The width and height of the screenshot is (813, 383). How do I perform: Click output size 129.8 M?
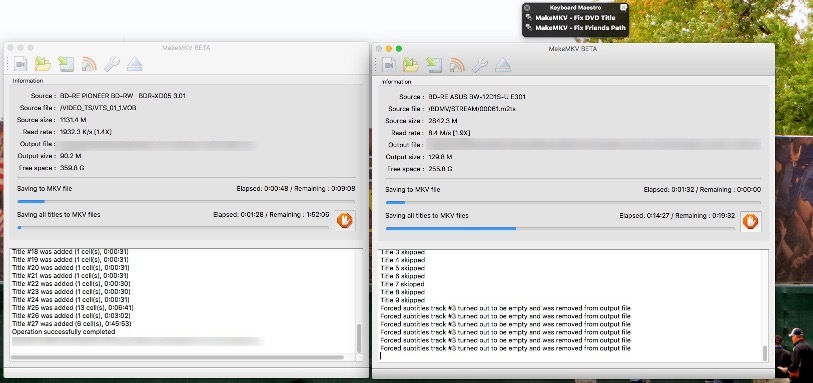[x=440, y=157]
